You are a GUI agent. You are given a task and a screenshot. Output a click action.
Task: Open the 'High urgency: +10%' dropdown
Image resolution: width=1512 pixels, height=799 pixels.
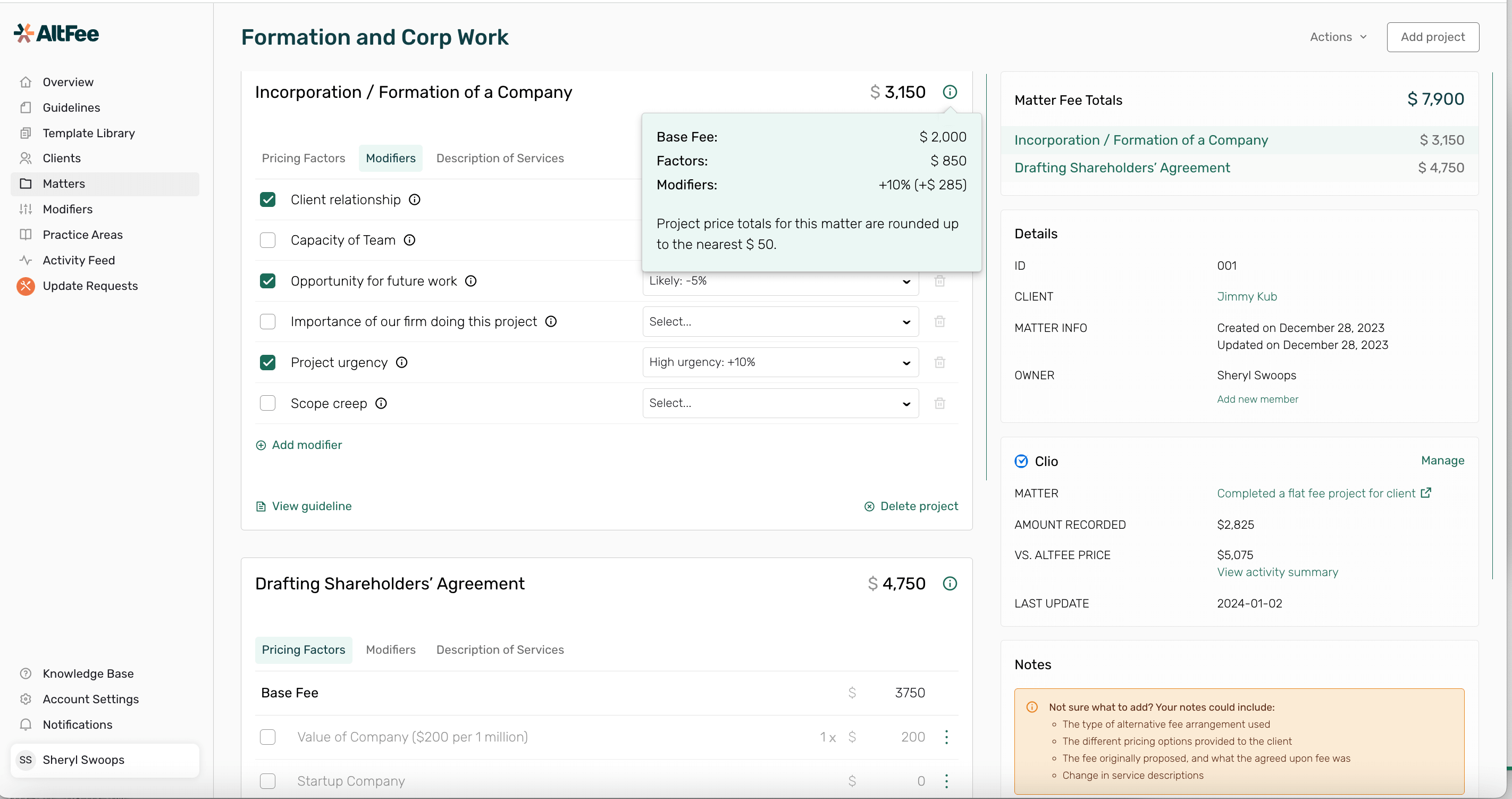(780, 362)
